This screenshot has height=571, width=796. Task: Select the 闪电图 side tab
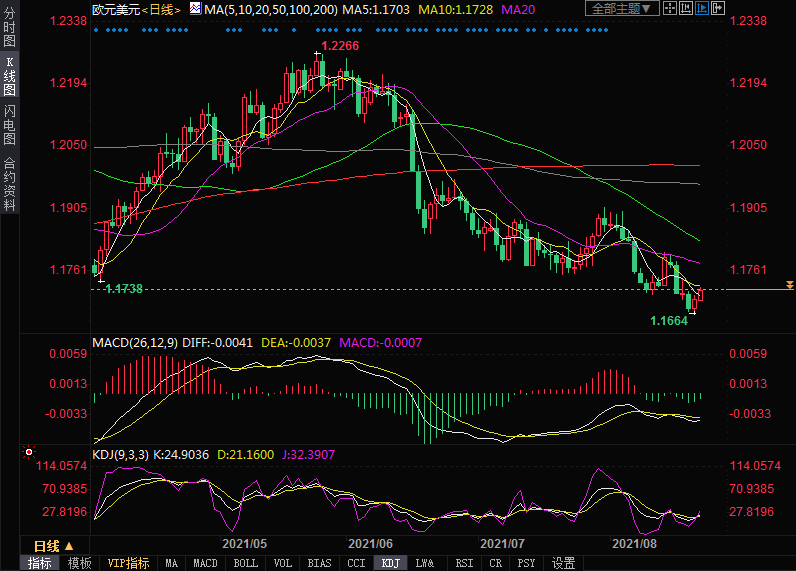click(x=10, y=123)
